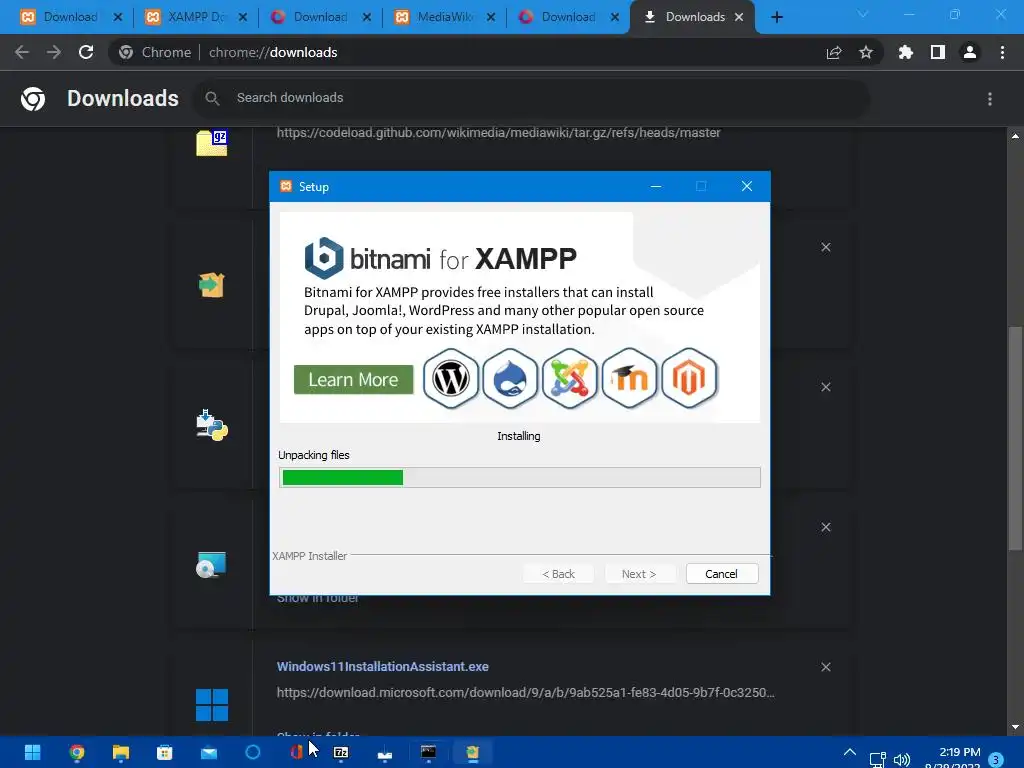Close the MediaWiki tab
Screen dimensions: 1024x768
click(490, 18)
